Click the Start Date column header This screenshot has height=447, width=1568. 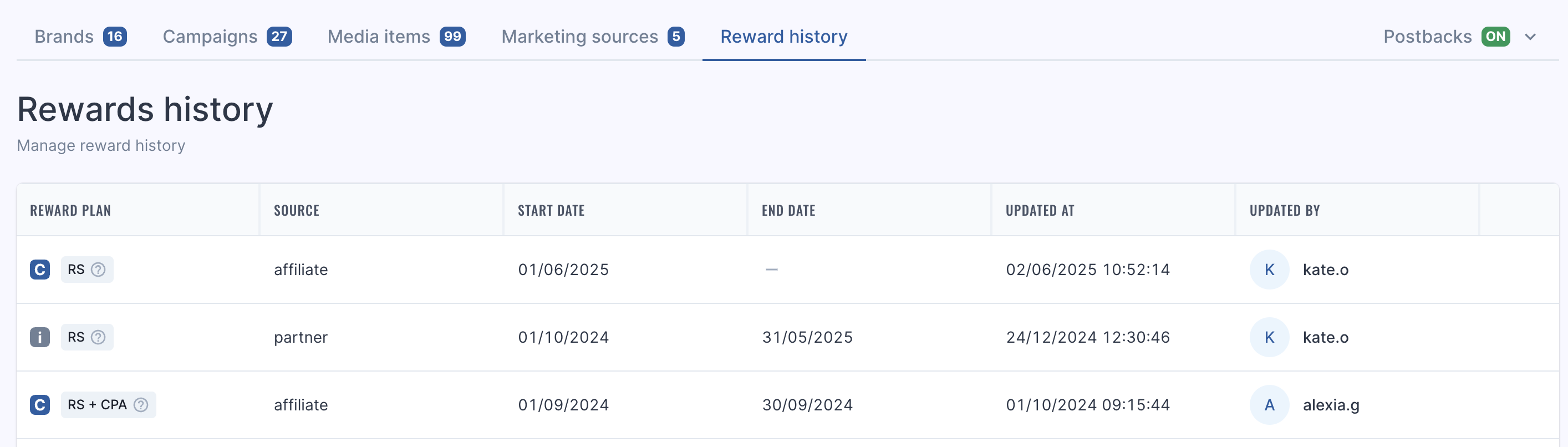[x=551, y=210]
